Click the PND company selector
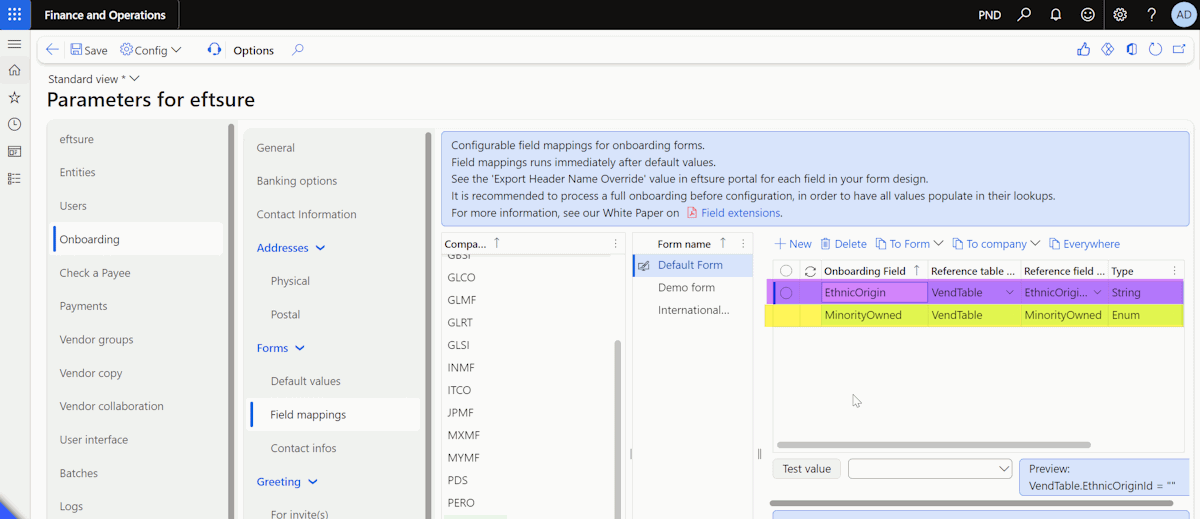This screenshot has height=519, width=1200. coord(989,15)
